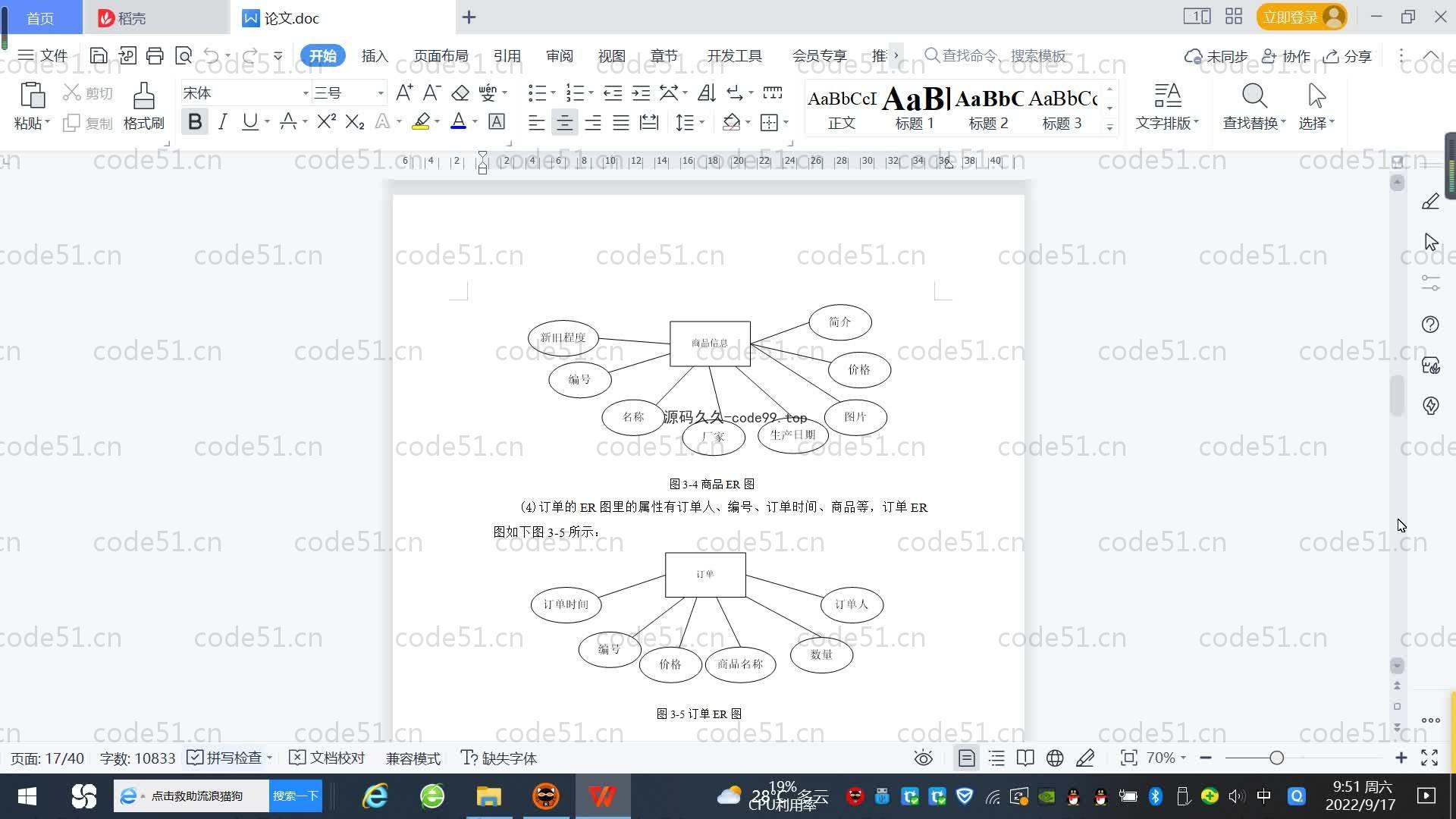Viewport: 1456px width, 819px height.
Task: Click the Undo arrow icon
Action: coord(212,55)
